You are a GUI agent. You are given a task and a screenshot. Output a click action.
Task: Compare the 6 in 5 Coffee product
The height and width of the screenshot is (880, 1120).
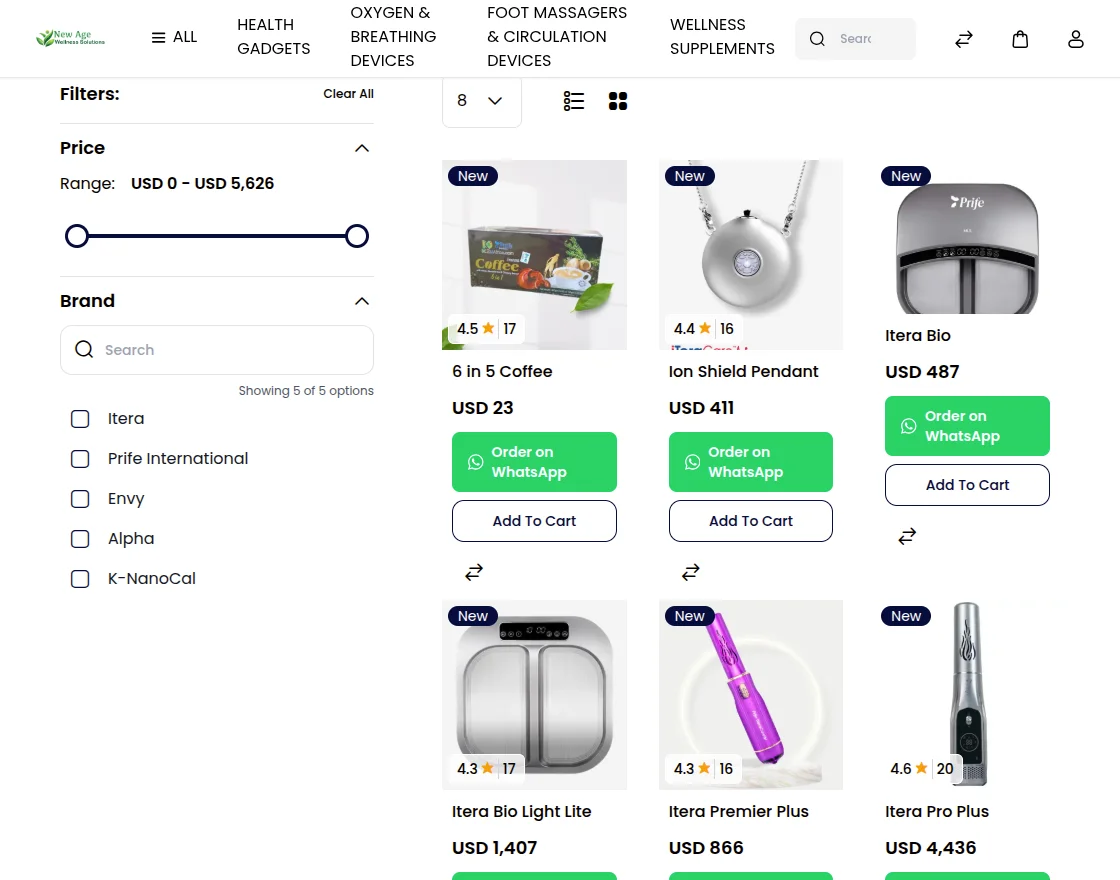point(474,572)
